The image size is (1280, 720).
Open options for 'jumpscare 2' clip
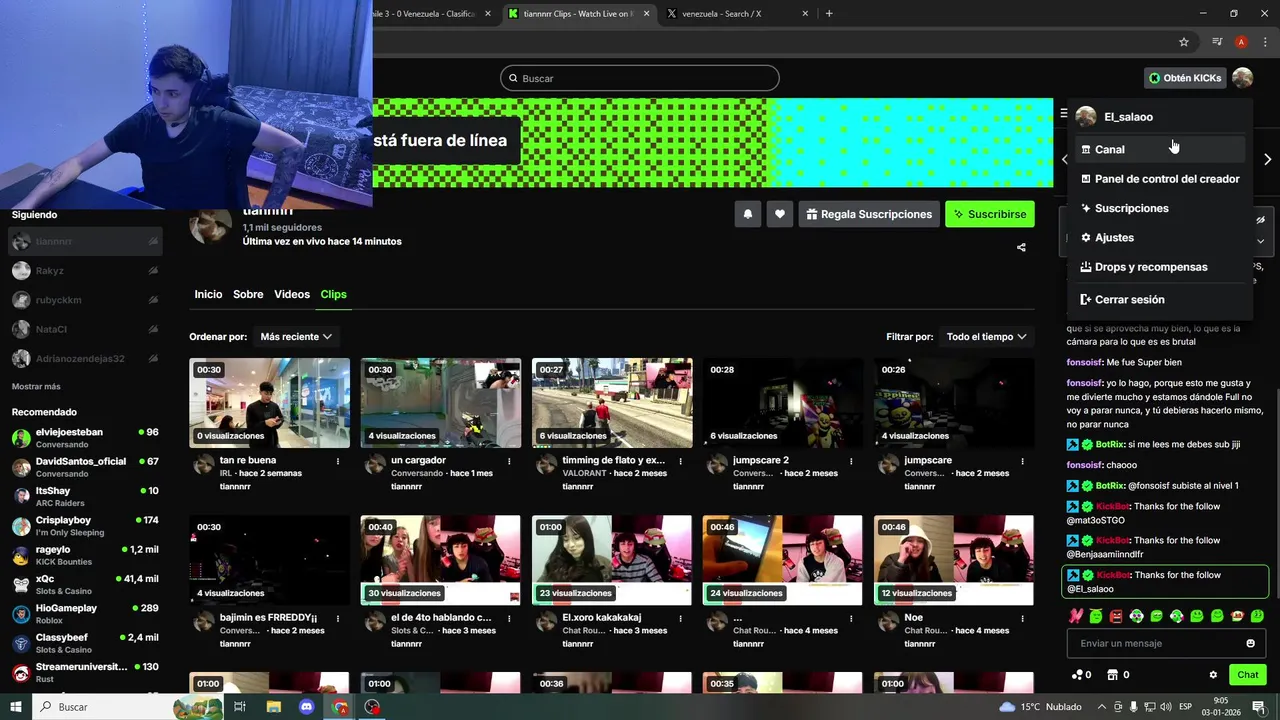click(851, 461)
